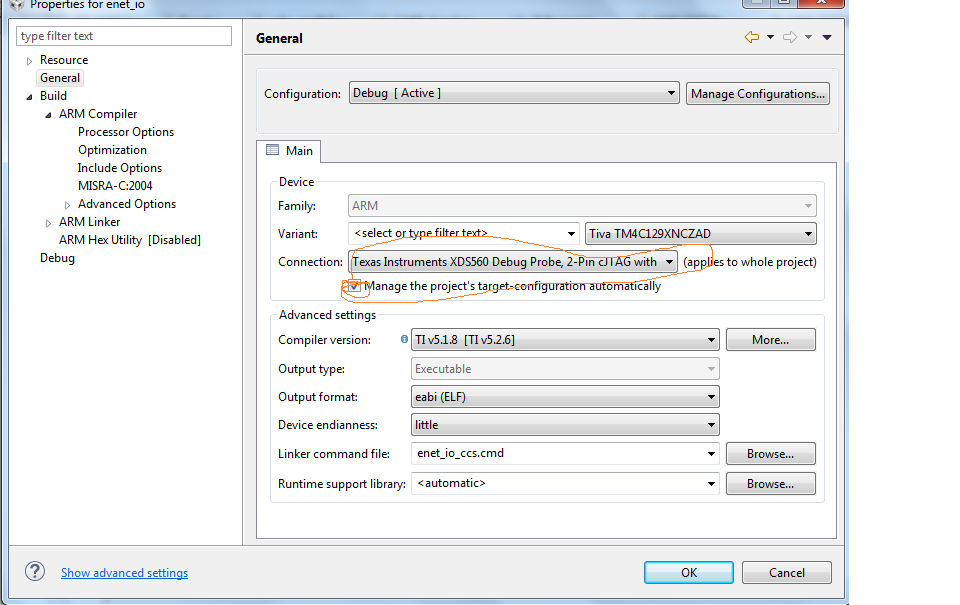Screen dimensions: 960x605
Task: Expand the Advanced Options tree node
Action: pos(67,205)
